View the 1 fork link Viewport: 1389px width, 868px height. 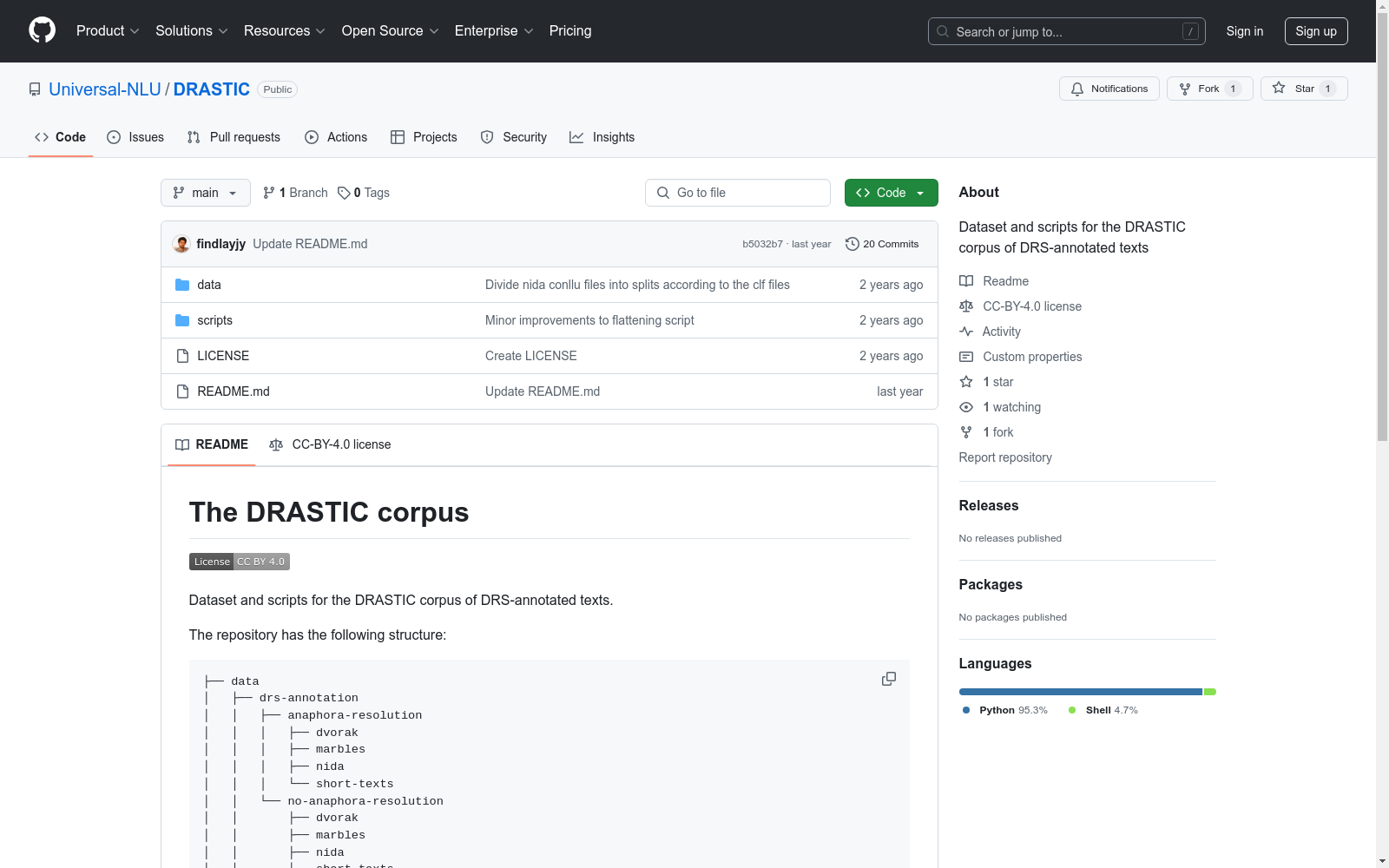click(986, 432)
